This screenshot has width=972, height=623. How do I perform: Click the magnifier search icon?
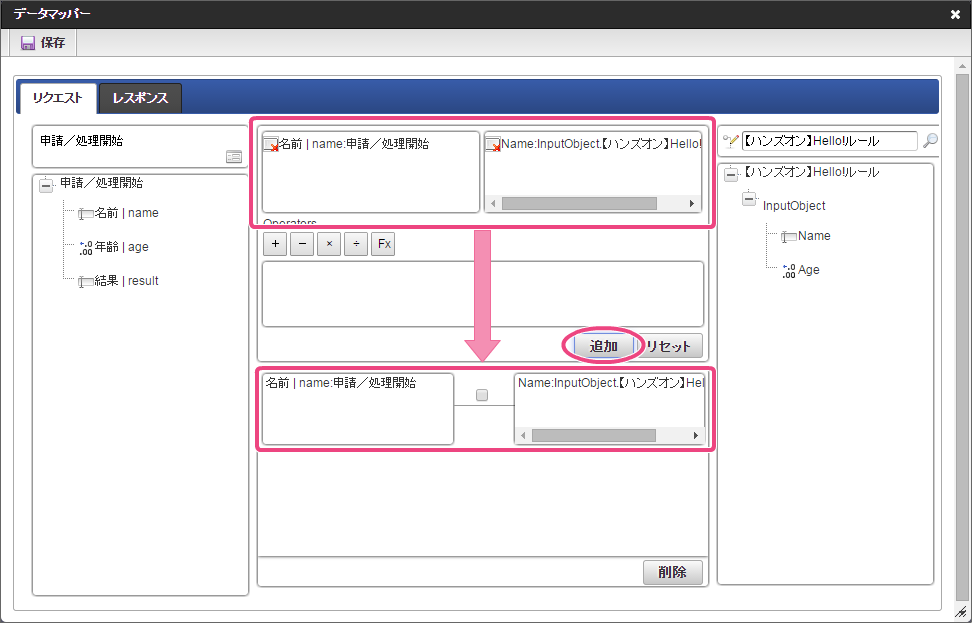pyautogui.click(x=930, y=141)
